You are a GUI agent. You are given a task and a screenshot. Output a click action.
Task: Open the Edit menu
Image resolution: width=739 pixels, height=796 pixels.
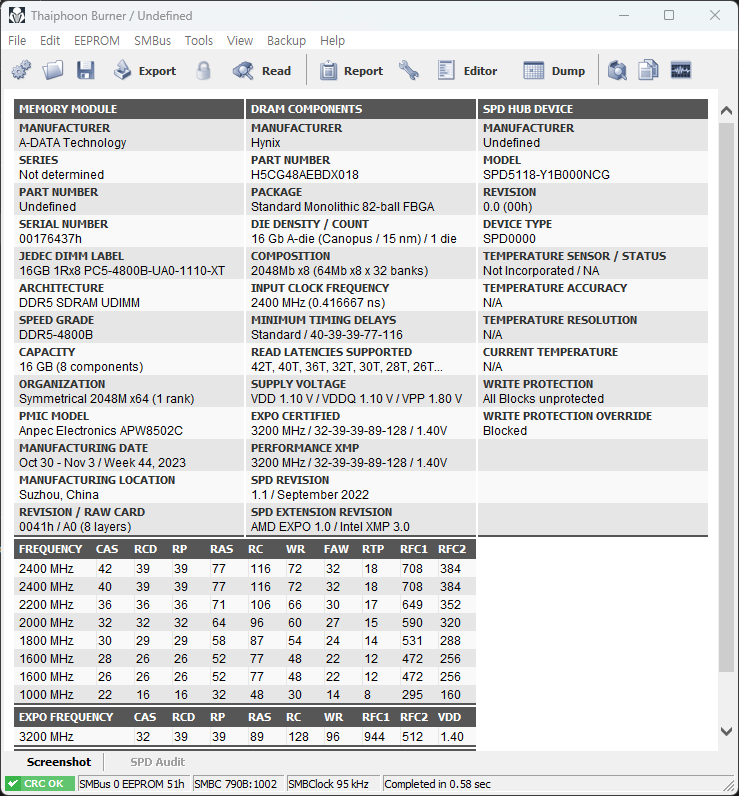tap(50, 41)
